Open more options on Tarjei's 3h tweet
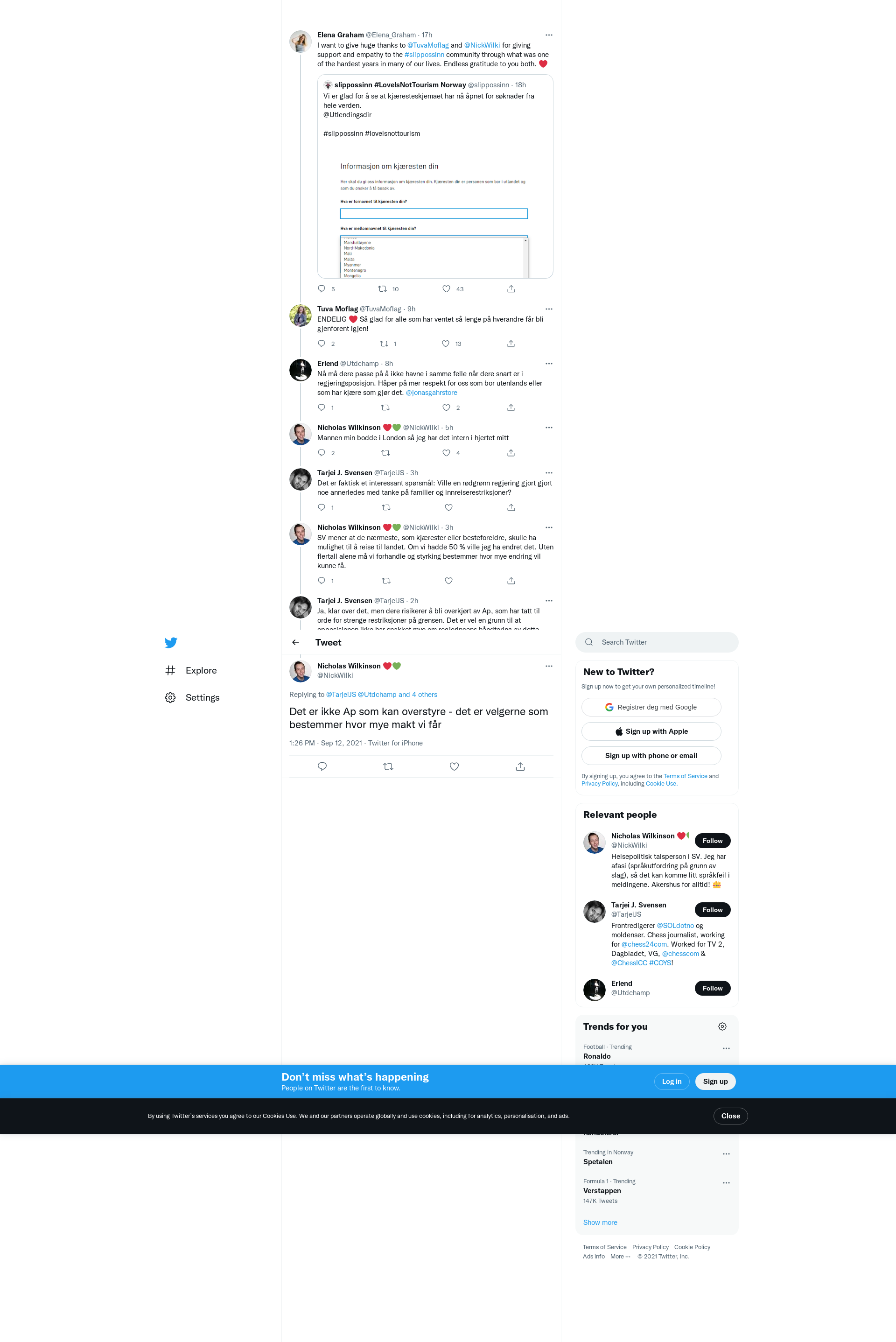Viewport: 896px width, 1342px height. 549,473
